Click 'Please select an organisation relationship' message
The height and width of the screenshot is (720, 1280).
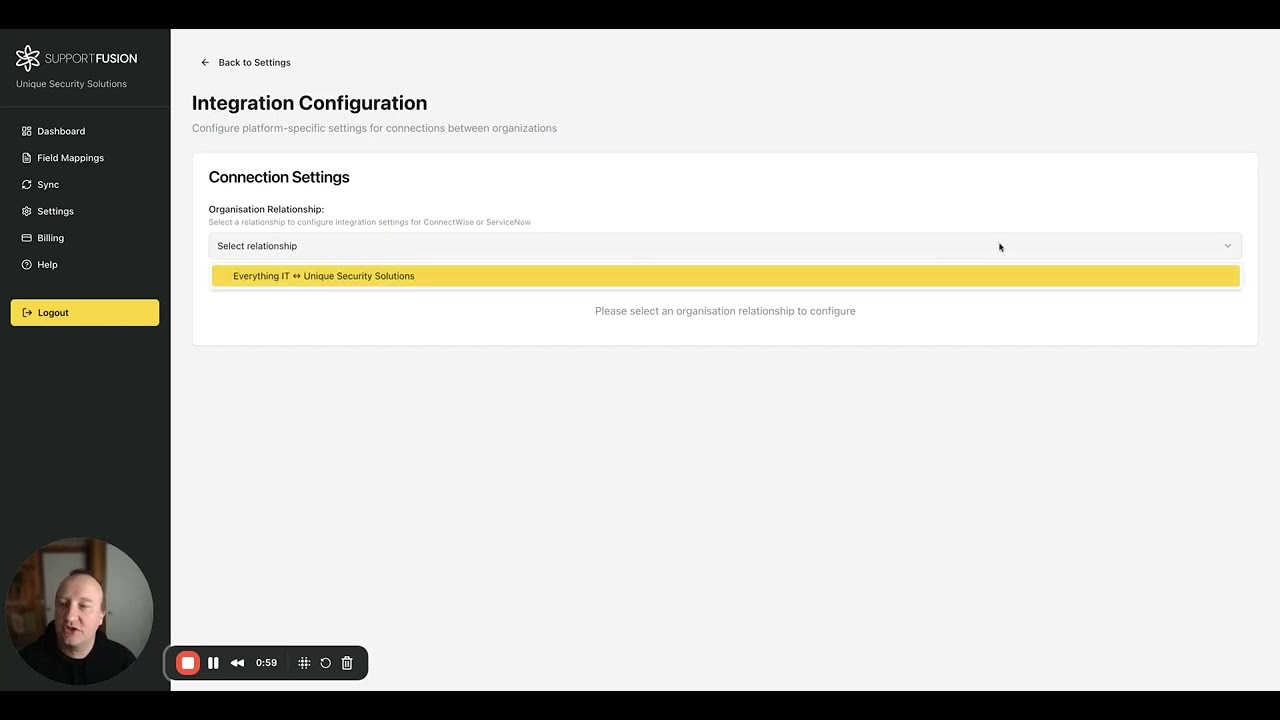click(x=725, y=311)
